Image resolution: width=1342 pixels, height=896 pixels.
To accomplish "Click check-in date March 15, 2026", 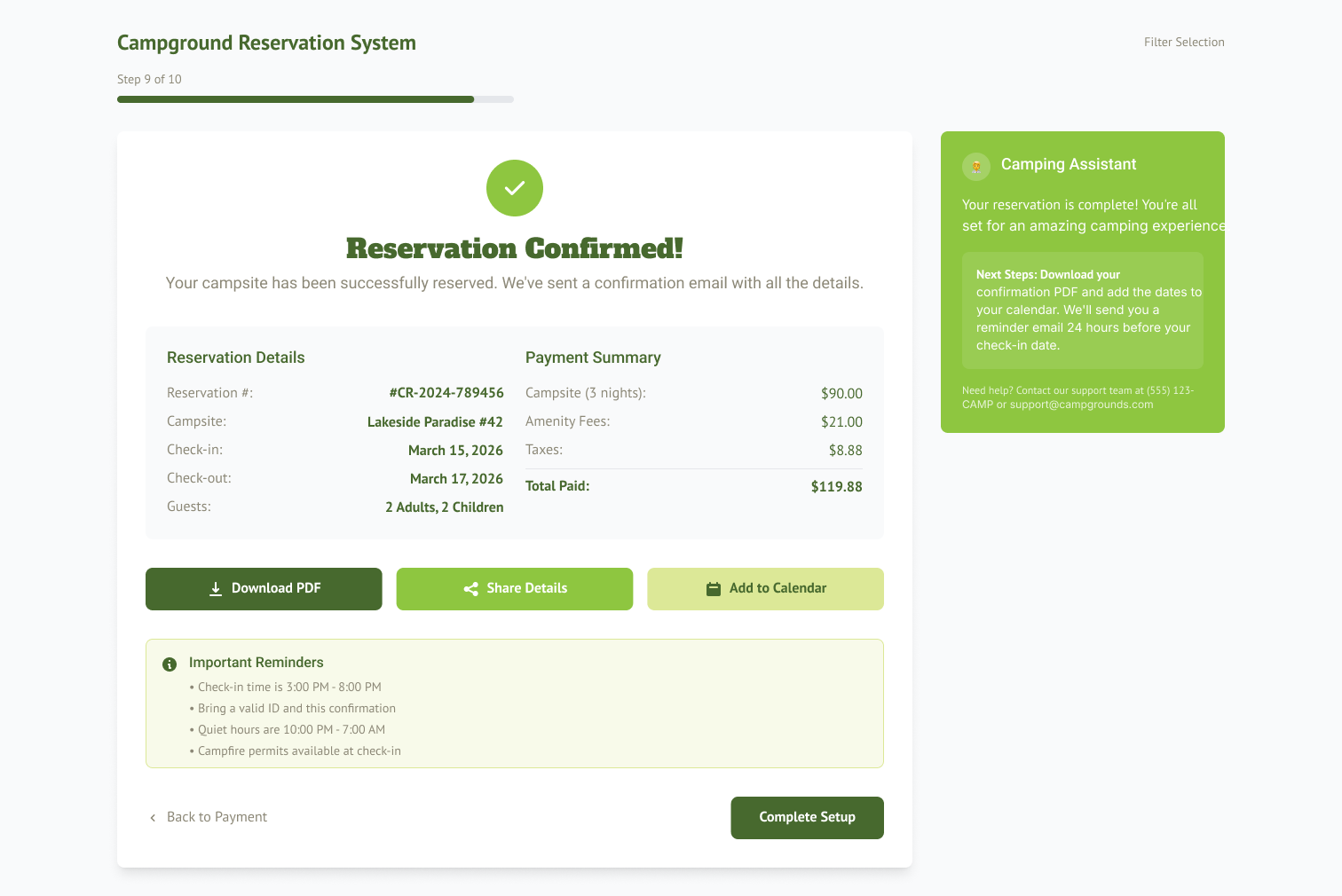I will click(455, 451).
